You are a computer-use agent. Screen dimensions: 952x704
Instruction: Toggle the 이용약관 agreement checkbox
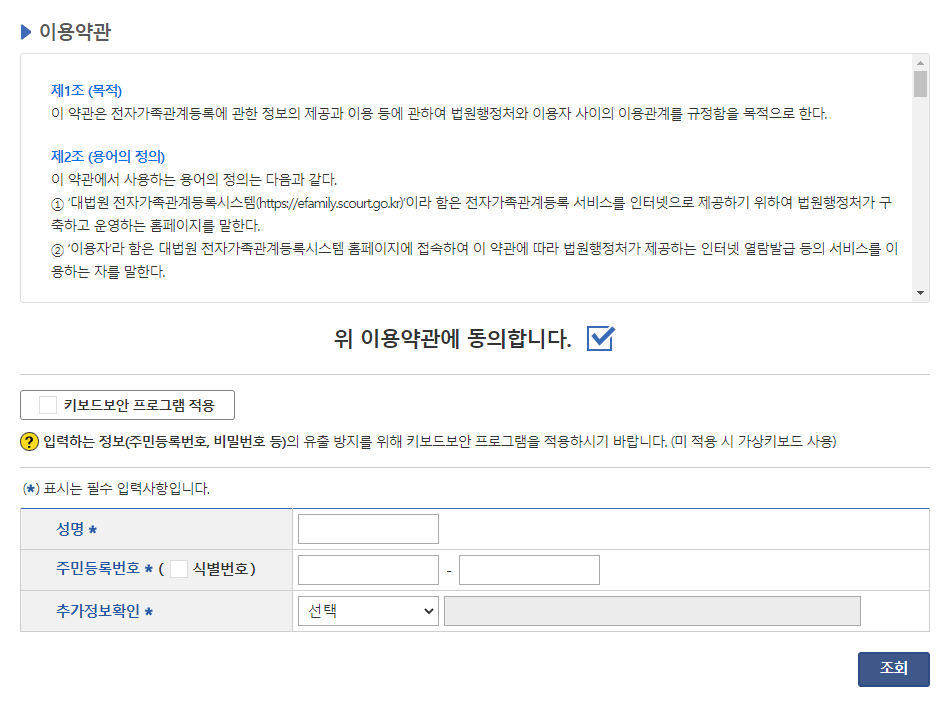tap(600, 339)
